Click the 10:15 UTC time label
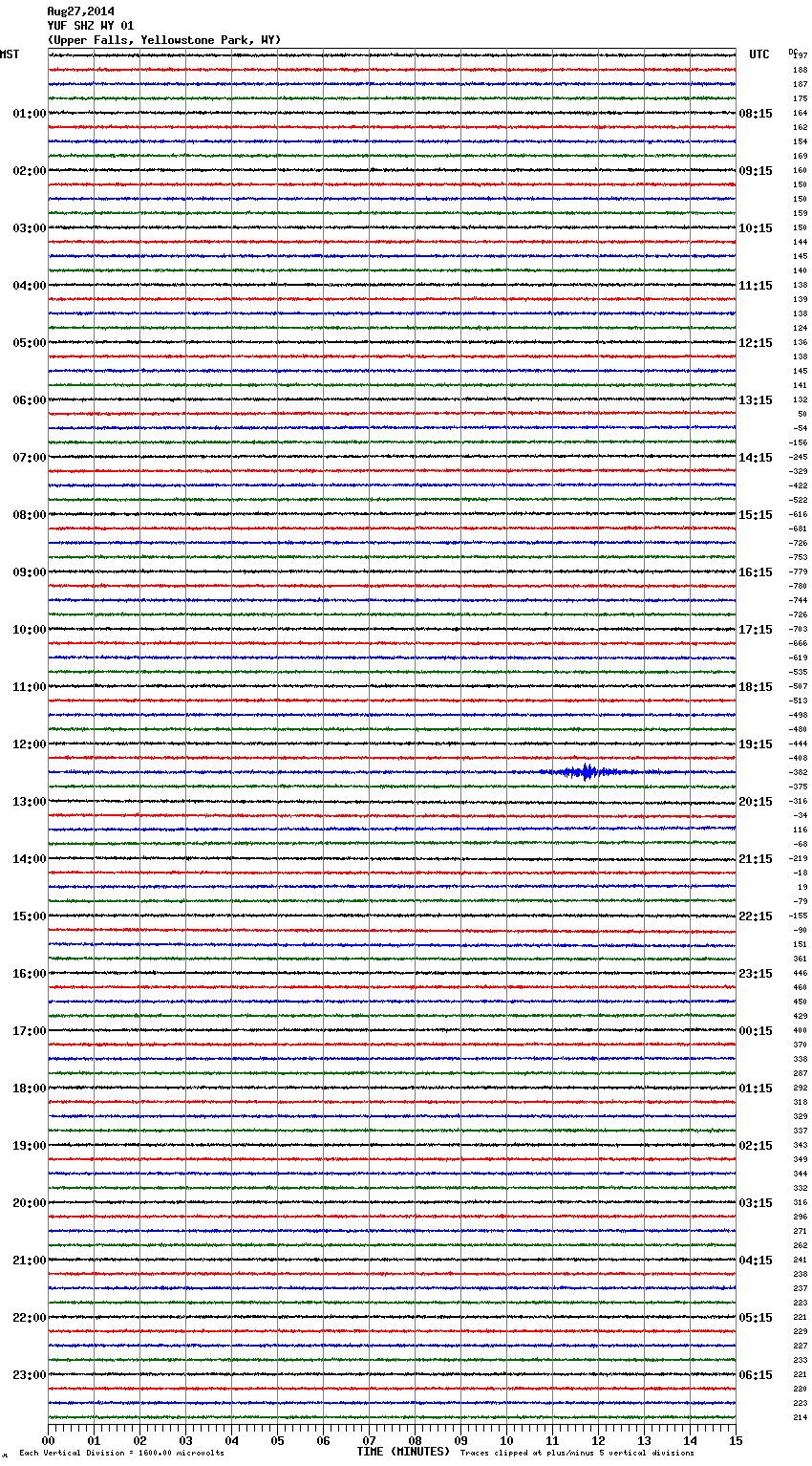Screen dimensions: 812x1466 point(756,228)
